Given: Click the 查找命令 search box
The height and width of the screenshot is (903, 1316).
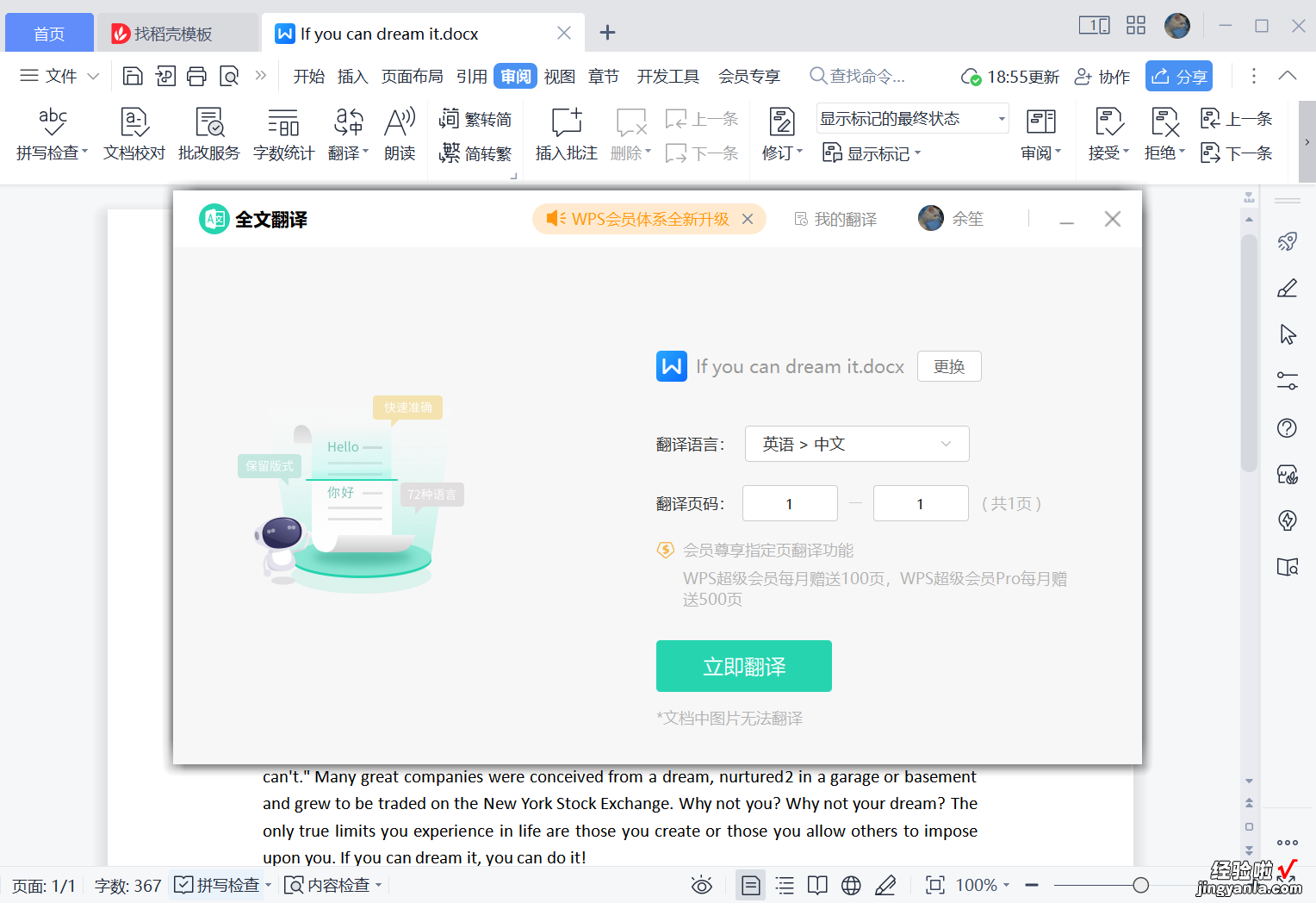Looking at the screenshot, I should coord(858,76).
